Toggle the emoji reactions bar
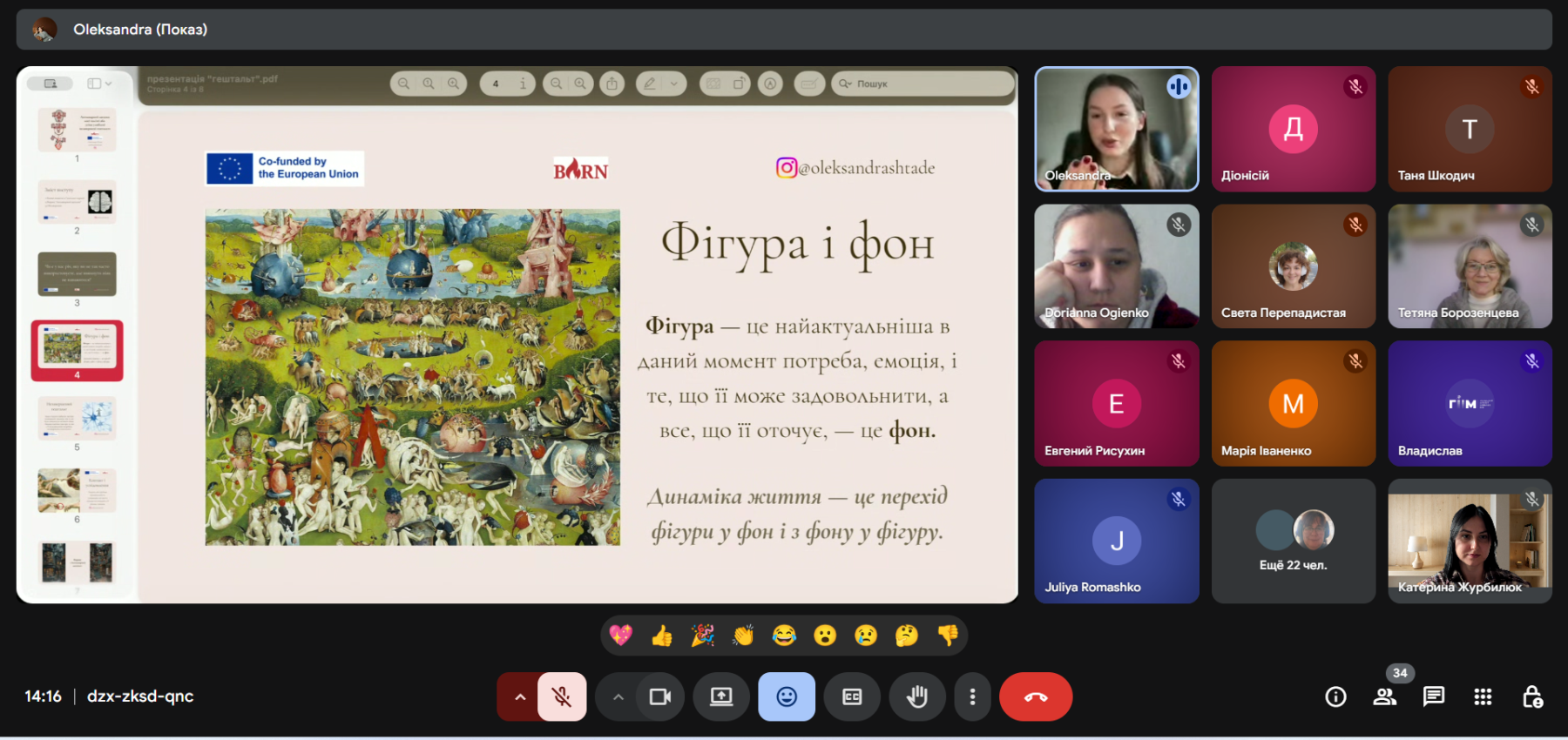 coord(787,696)
